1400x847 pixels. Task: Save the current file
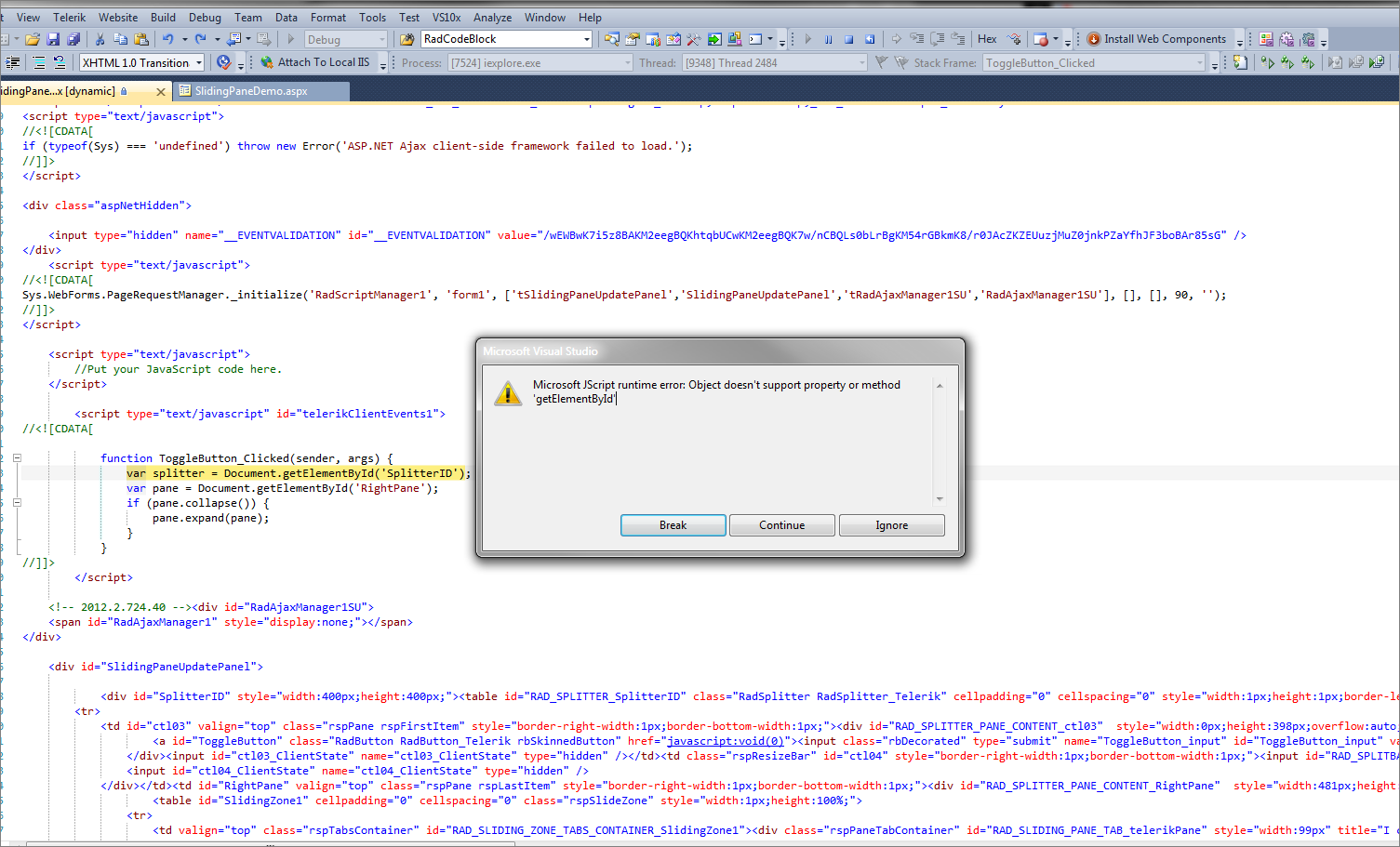(x=53, y=39)
